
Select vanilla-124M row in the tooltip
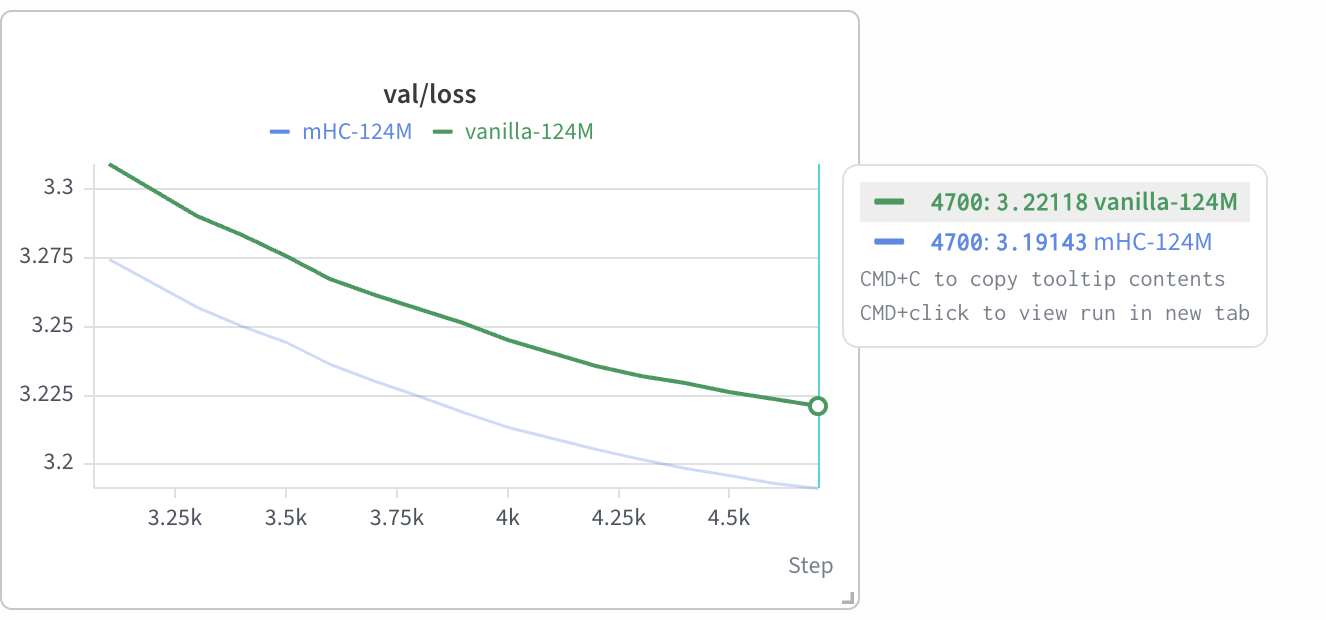coord(1055,202)
